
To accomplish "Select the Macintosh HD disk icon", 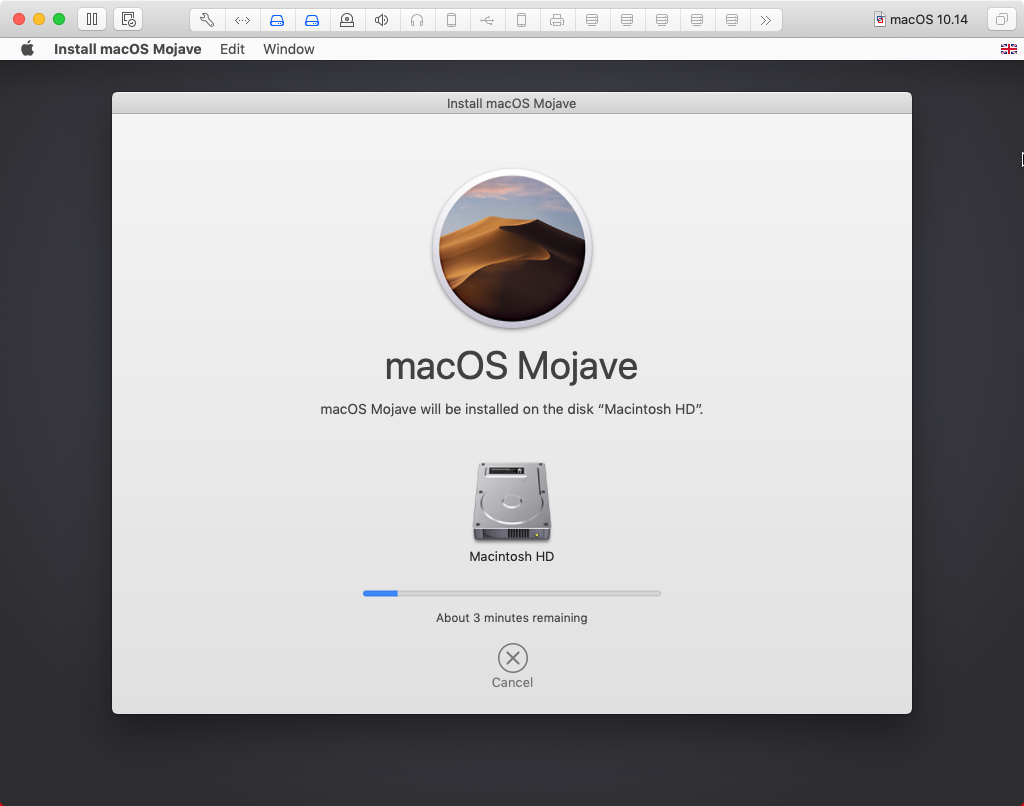I will pyautogui.click(x=511, y=500).
